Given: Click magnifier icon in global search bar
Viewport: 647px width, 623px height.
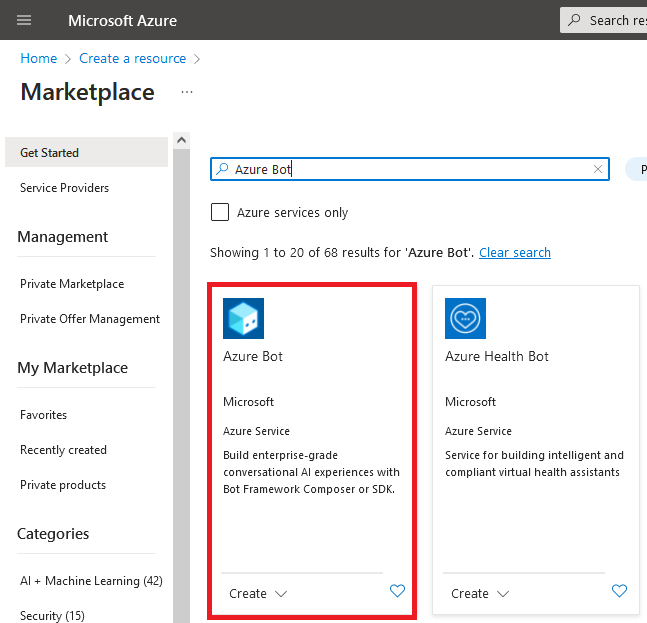Looking at the screenshot, I should (574, 20).
